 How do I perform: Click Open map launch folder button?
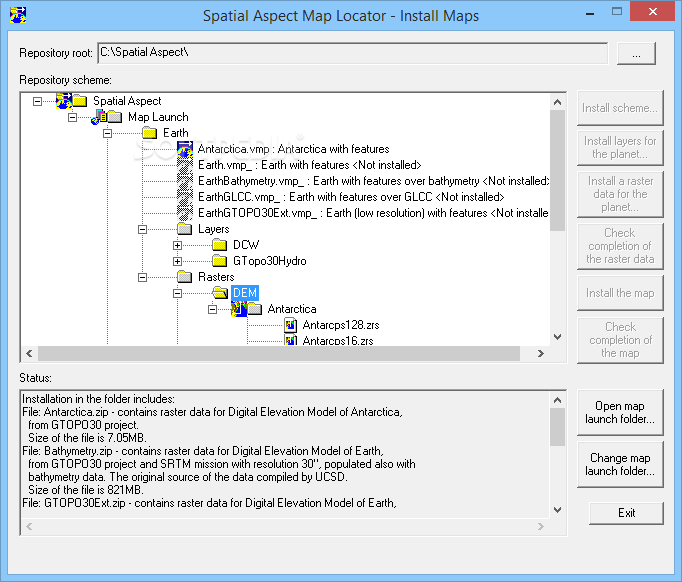(x=620, y=412)
